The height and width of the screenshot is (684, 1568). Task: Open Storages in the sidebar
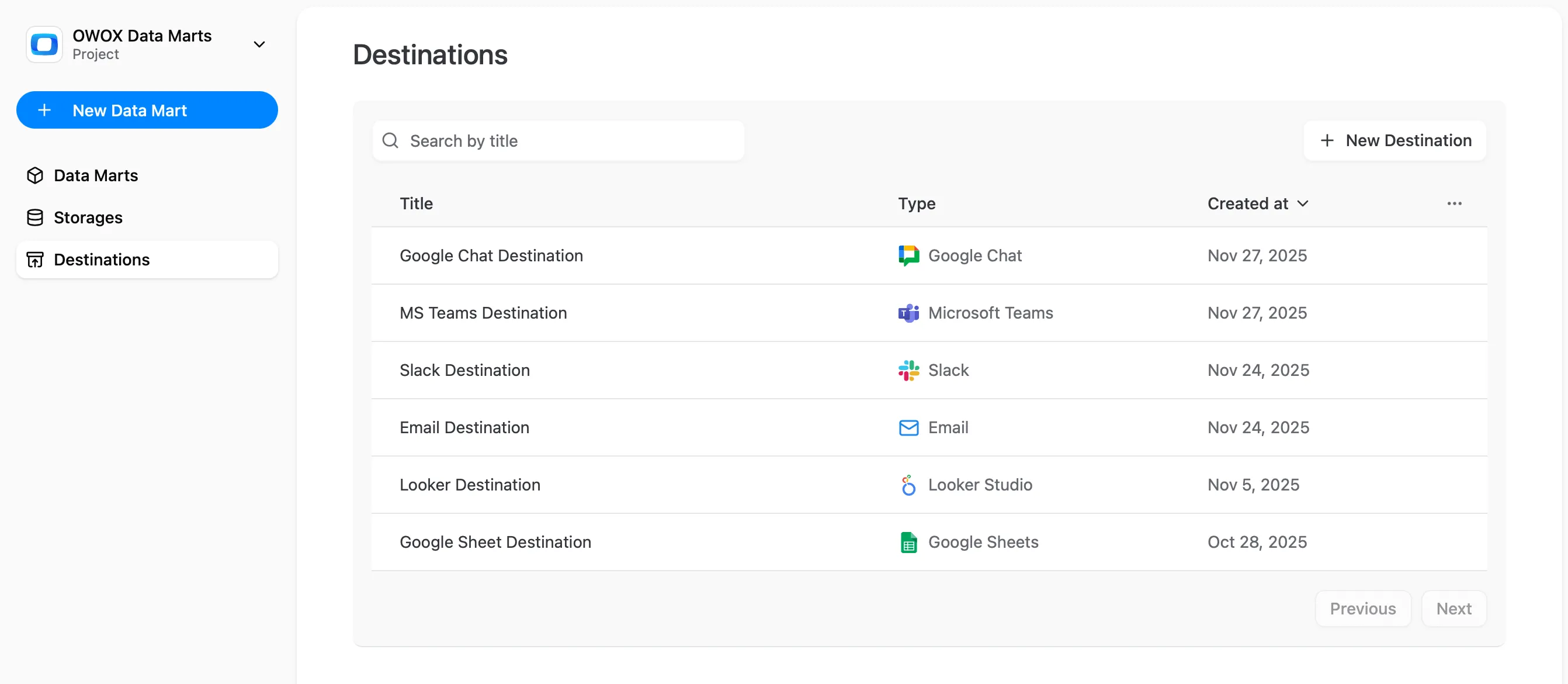(x=88, y=217)
